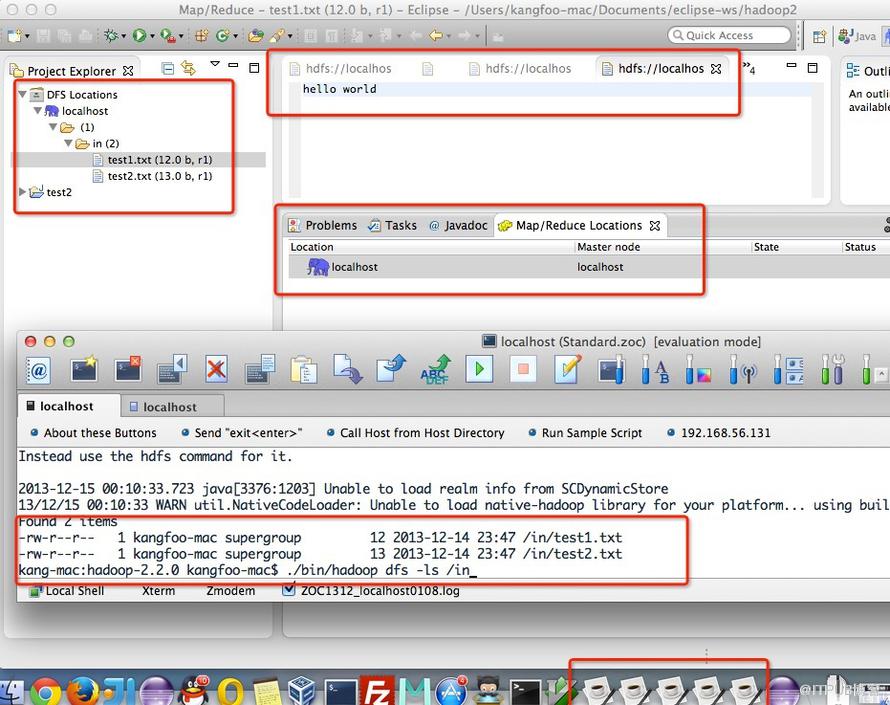This screenshot has height=705, width=890.
Task: Click Run External Tools icon with red toolbox
Action: [167, 36]
